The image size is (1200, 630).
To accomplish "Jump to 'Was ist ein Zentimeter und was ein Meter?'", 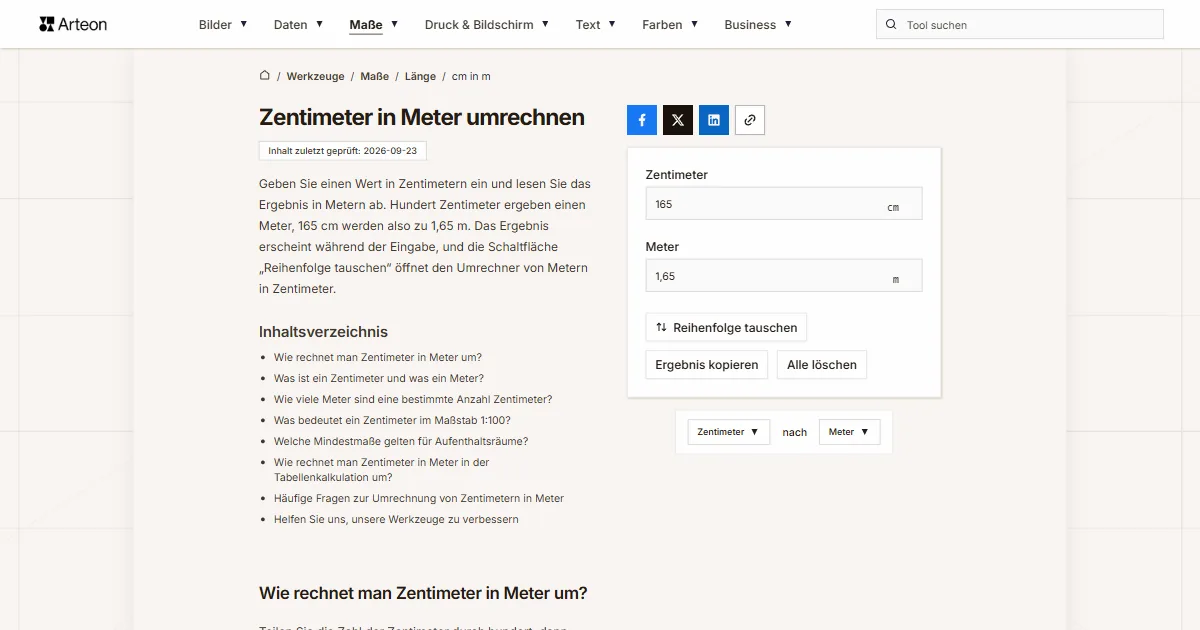I will coord(379,378).
